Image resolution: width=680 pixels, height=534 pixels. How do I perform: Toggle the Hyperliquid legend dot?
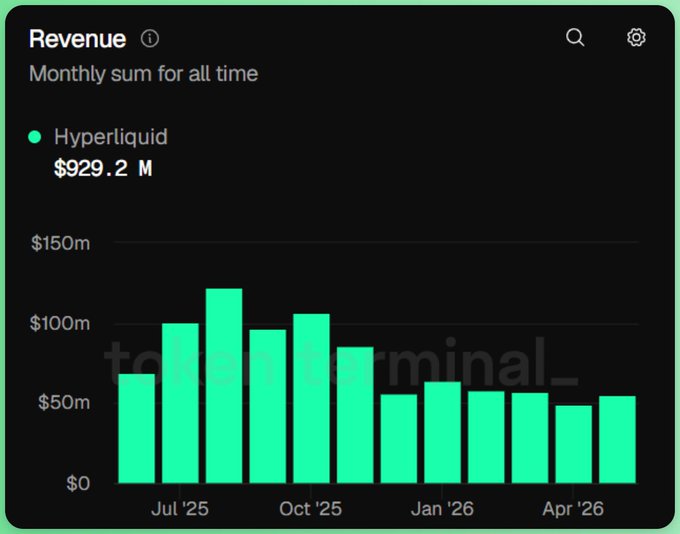(x=35, y=137)
